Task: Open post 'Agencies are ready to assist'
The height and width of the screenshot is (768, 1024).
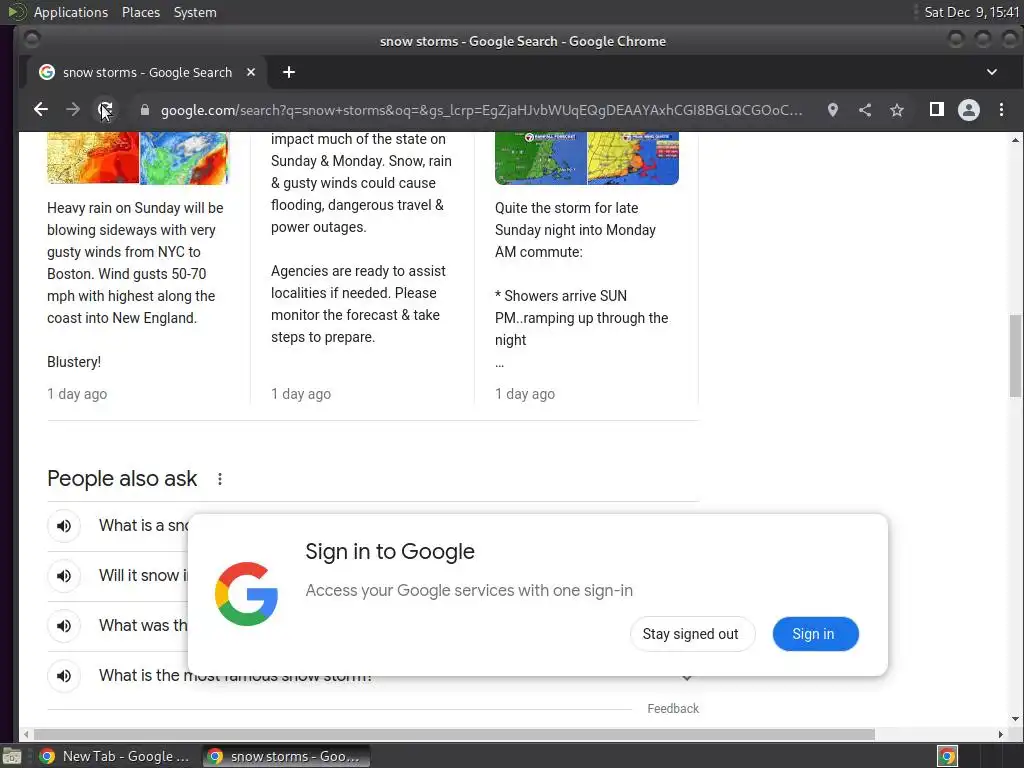Action: click(359, 304)
